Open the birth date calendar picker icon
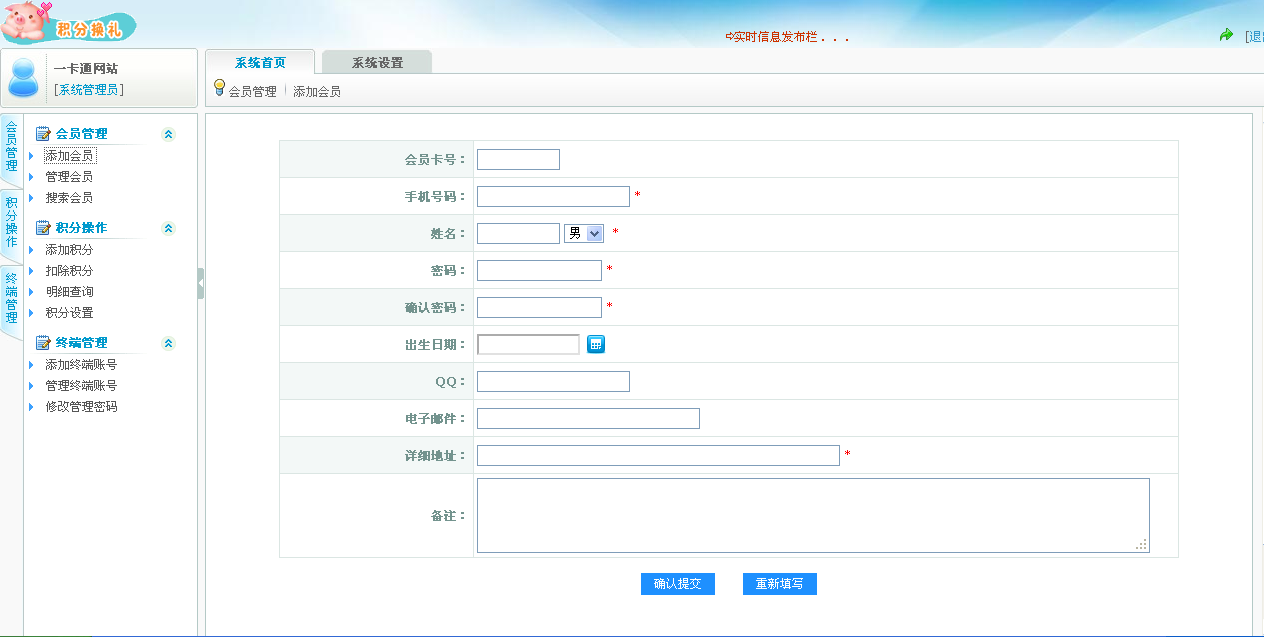The image size is (1264, 637). coord(596,344)
